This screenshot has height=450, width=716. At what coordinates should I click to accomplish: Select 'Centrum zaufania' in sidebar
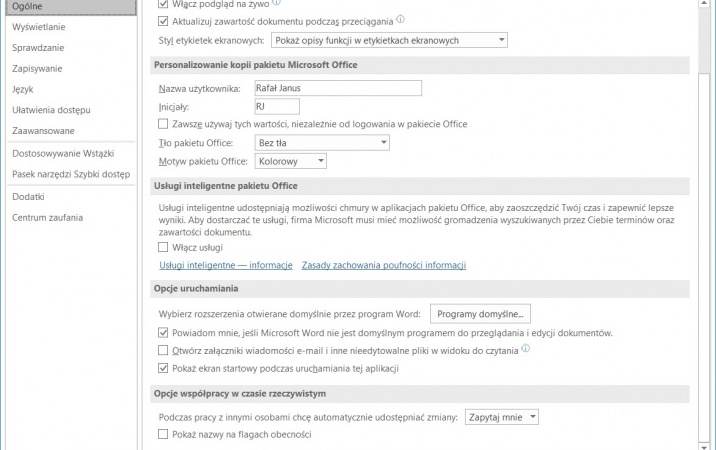[x=47, y=217]
